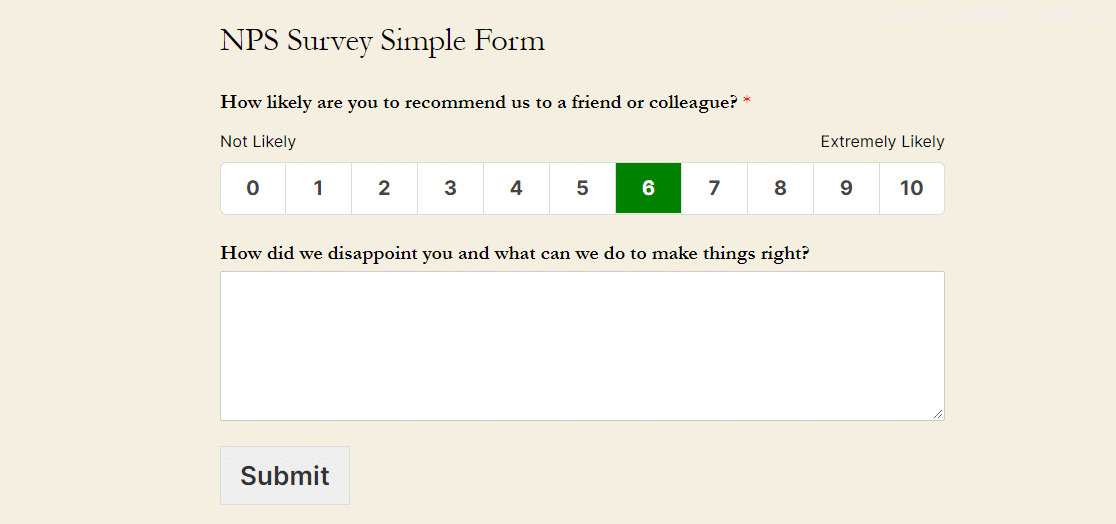
Task: Choose rating 7 on the scale
Action: 714,188
